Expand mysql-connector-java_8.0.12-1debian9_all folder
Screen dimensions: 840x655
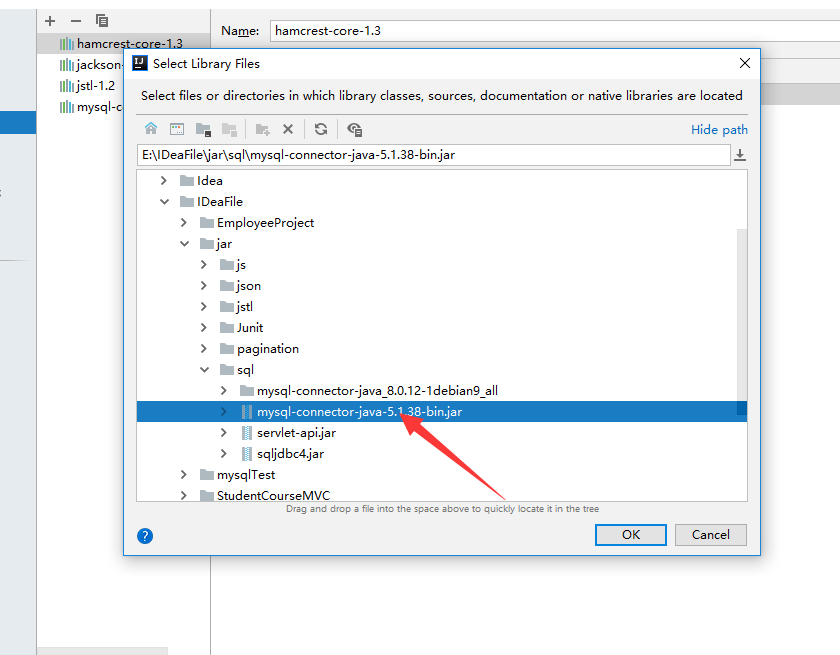[223, 390]
